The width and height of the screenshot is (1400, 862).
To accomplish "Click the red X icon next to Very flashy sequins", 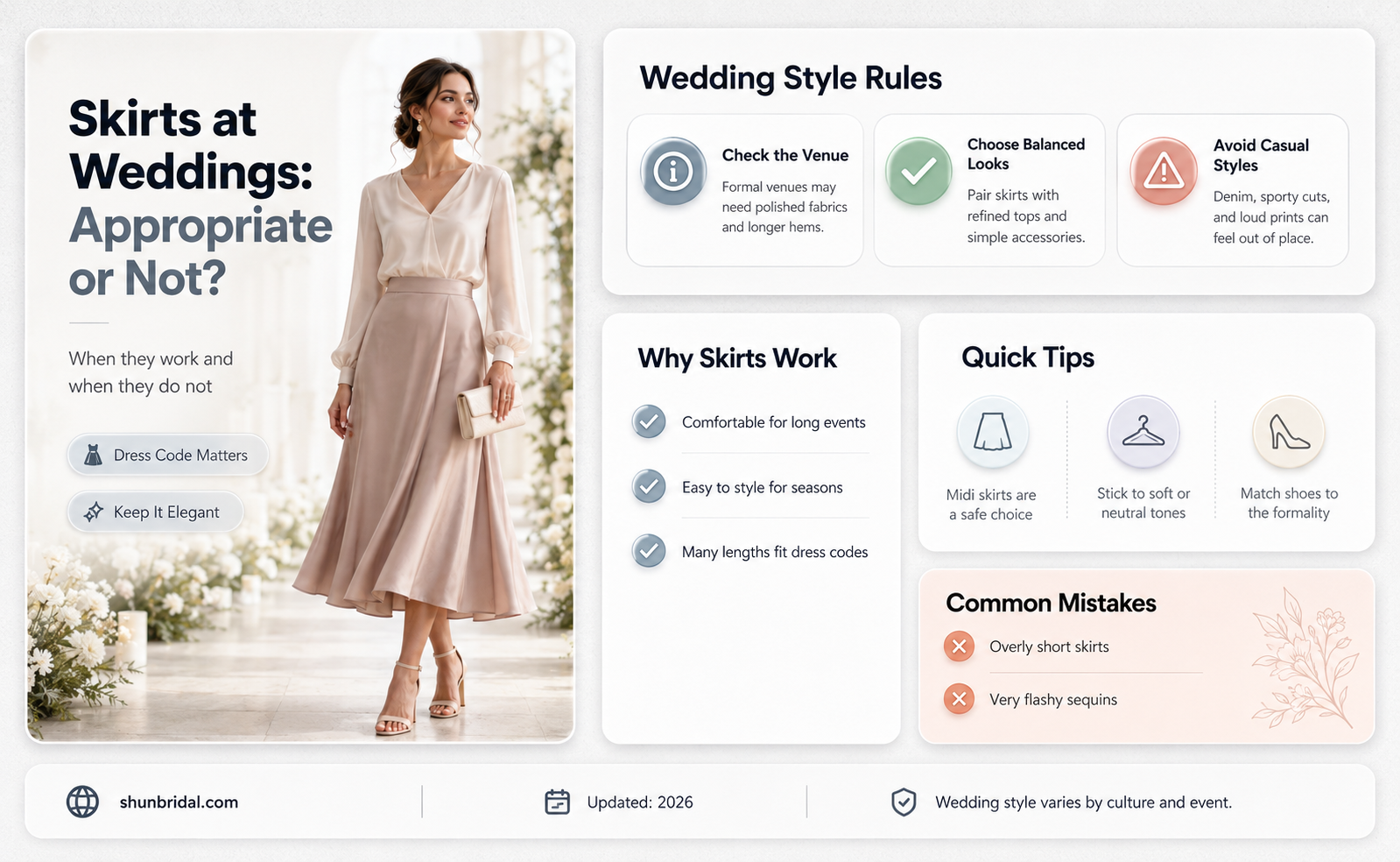I will (960, 699).
